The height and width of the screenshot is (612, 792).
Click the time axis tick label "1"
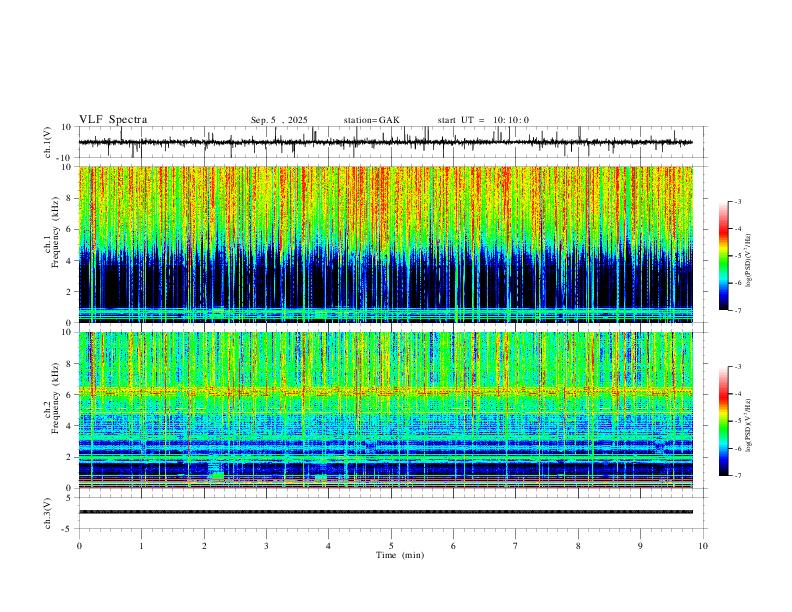click(141, 546)
